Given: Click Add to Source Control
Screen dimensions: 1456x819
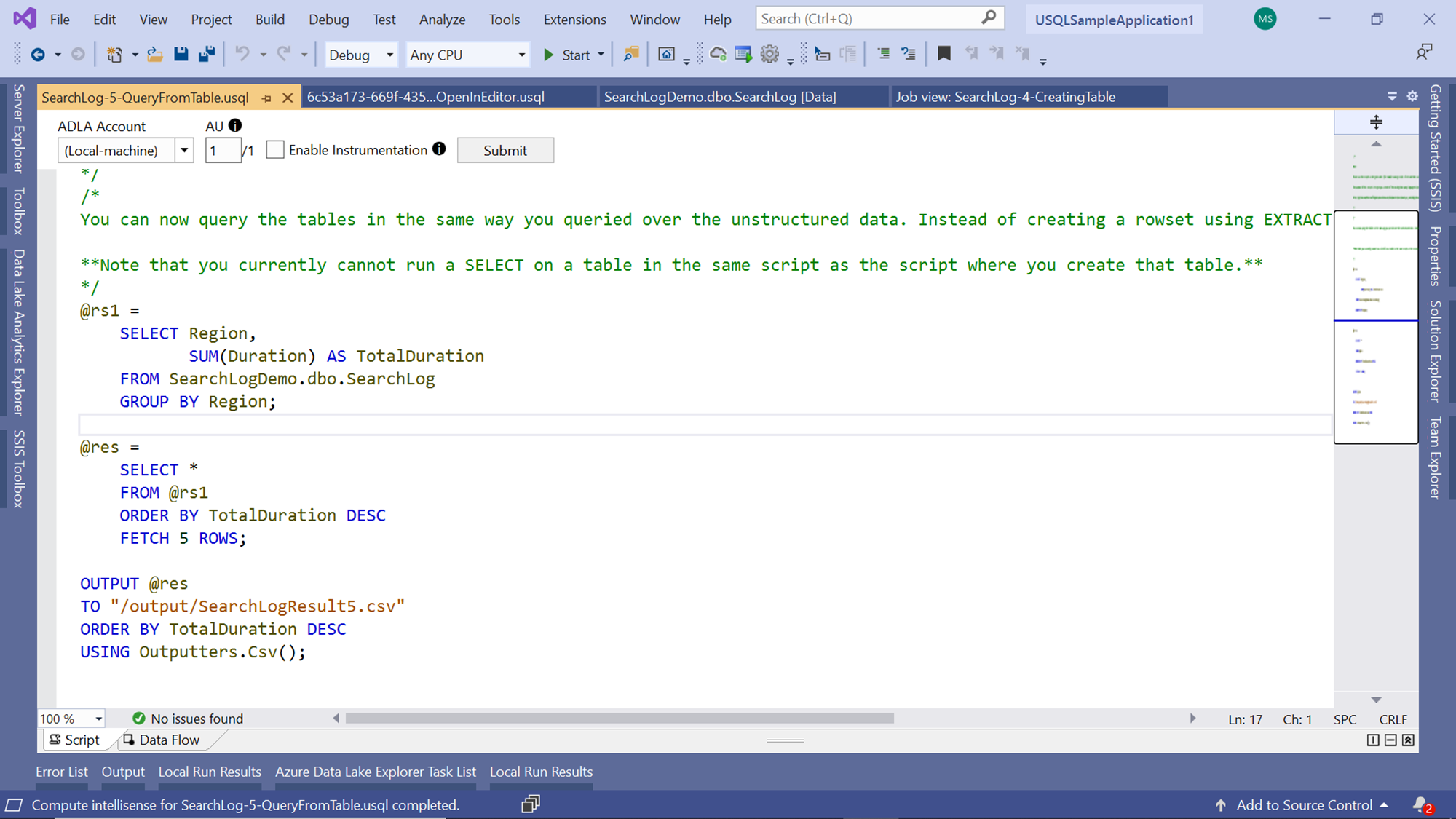Looking at the screenshot, I should (1304, 805).
